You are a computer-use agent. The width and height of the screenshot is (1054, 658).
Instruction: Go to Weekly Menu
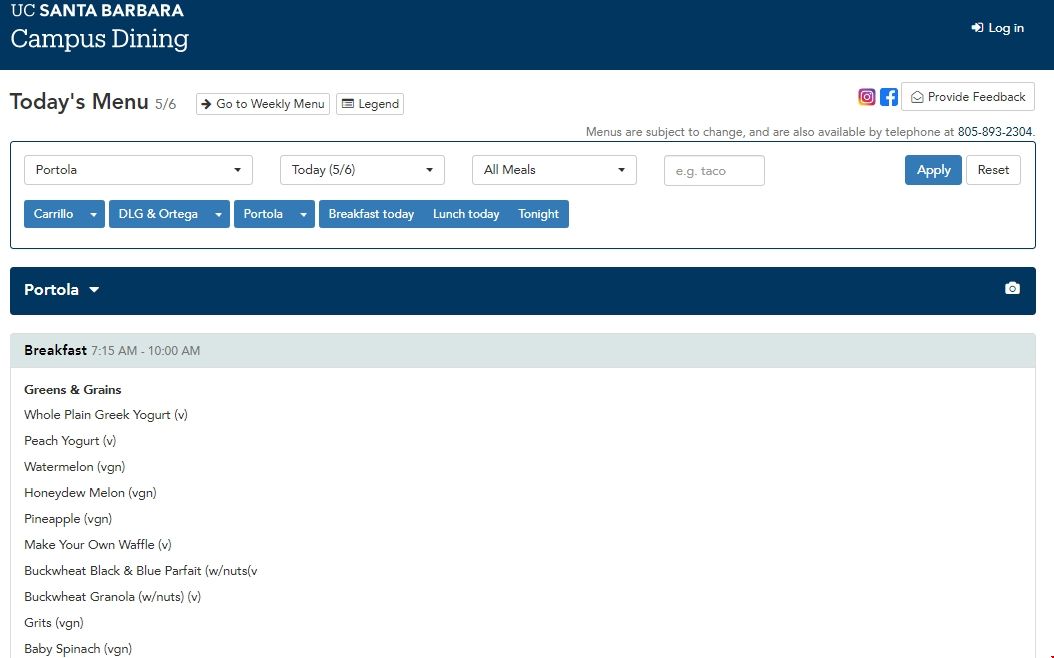point(262,104)
